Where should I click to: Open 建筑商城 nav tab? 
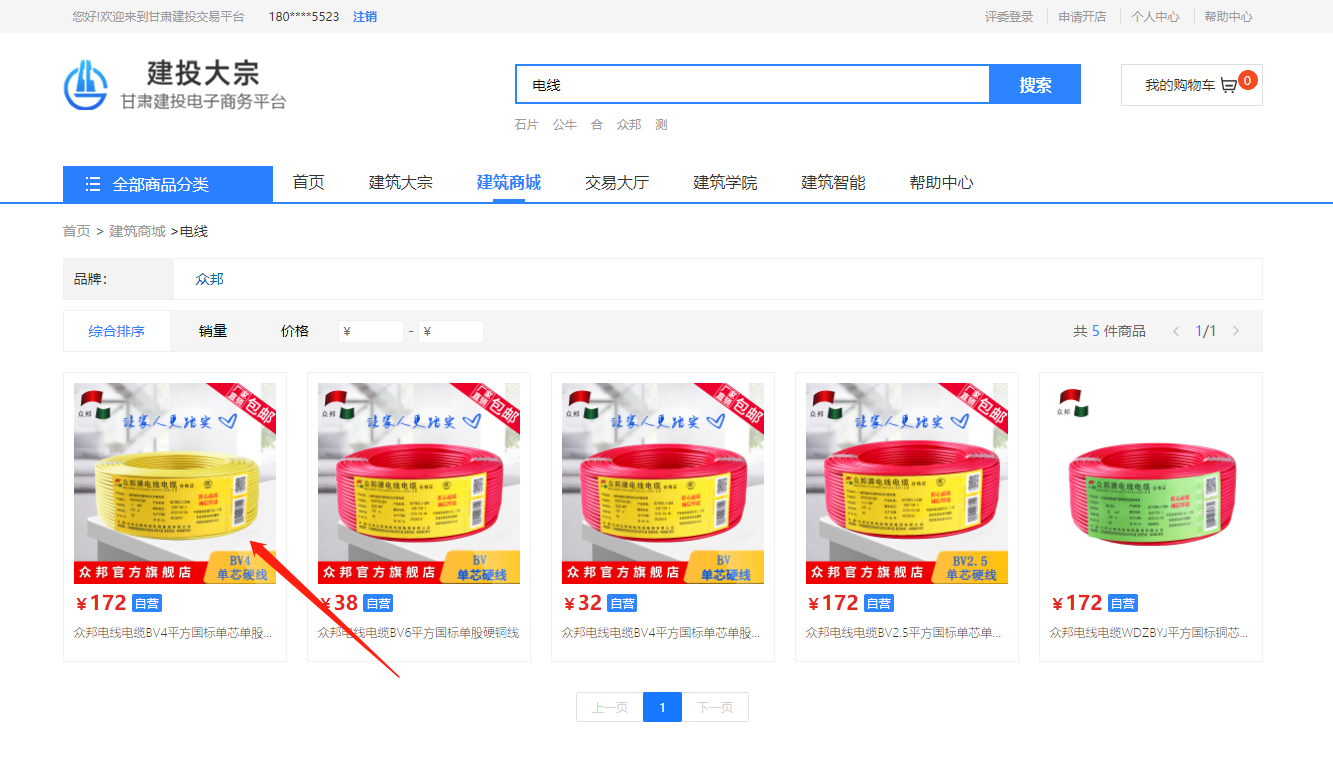(509, 182)
